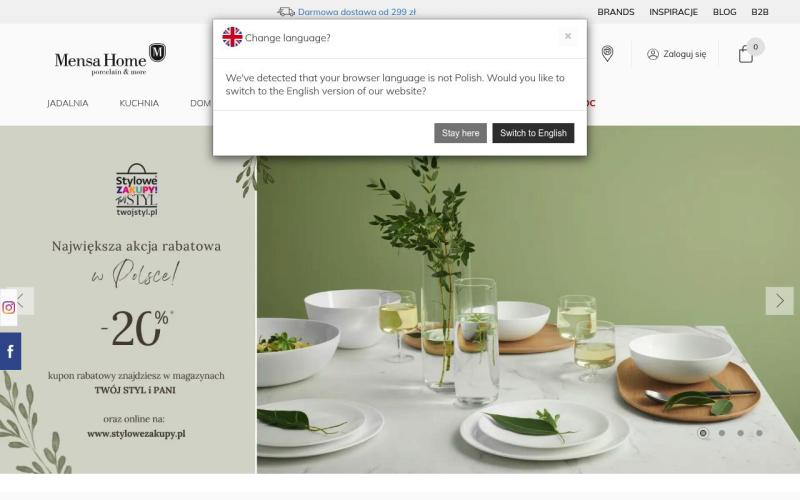Click the store locator pin icon
This screenshot has height=500, width=800.
[x=607, y=53]
